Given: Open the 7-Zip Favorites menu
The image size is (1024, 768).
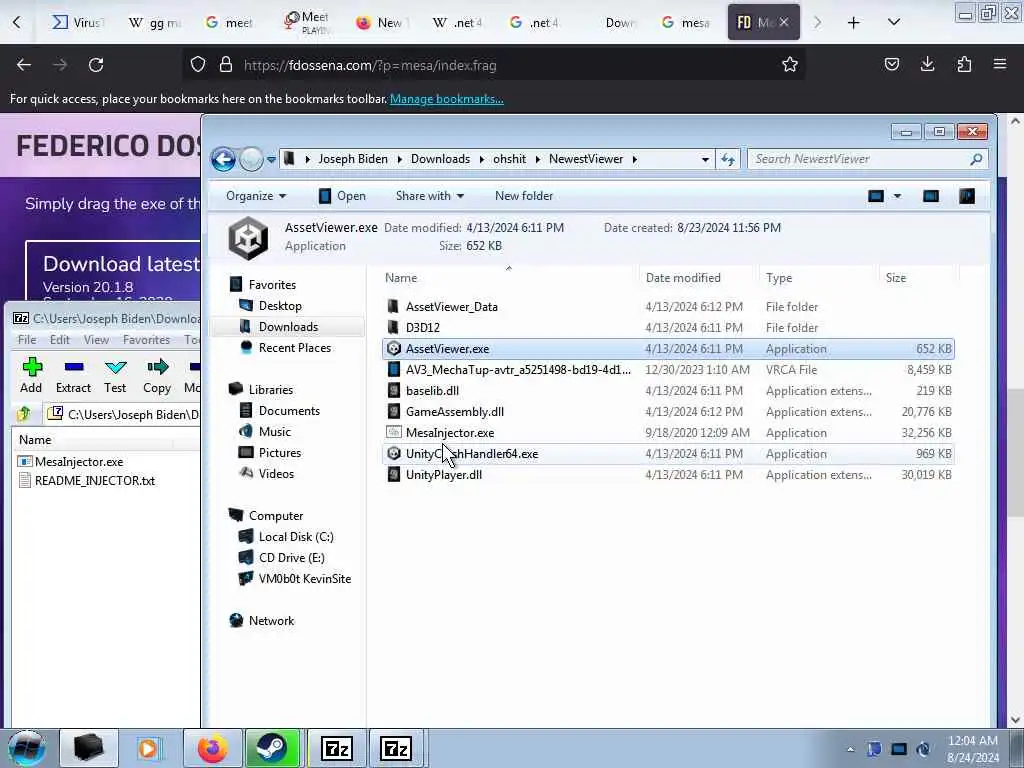Looking at the screenshot, I should 146,340.
